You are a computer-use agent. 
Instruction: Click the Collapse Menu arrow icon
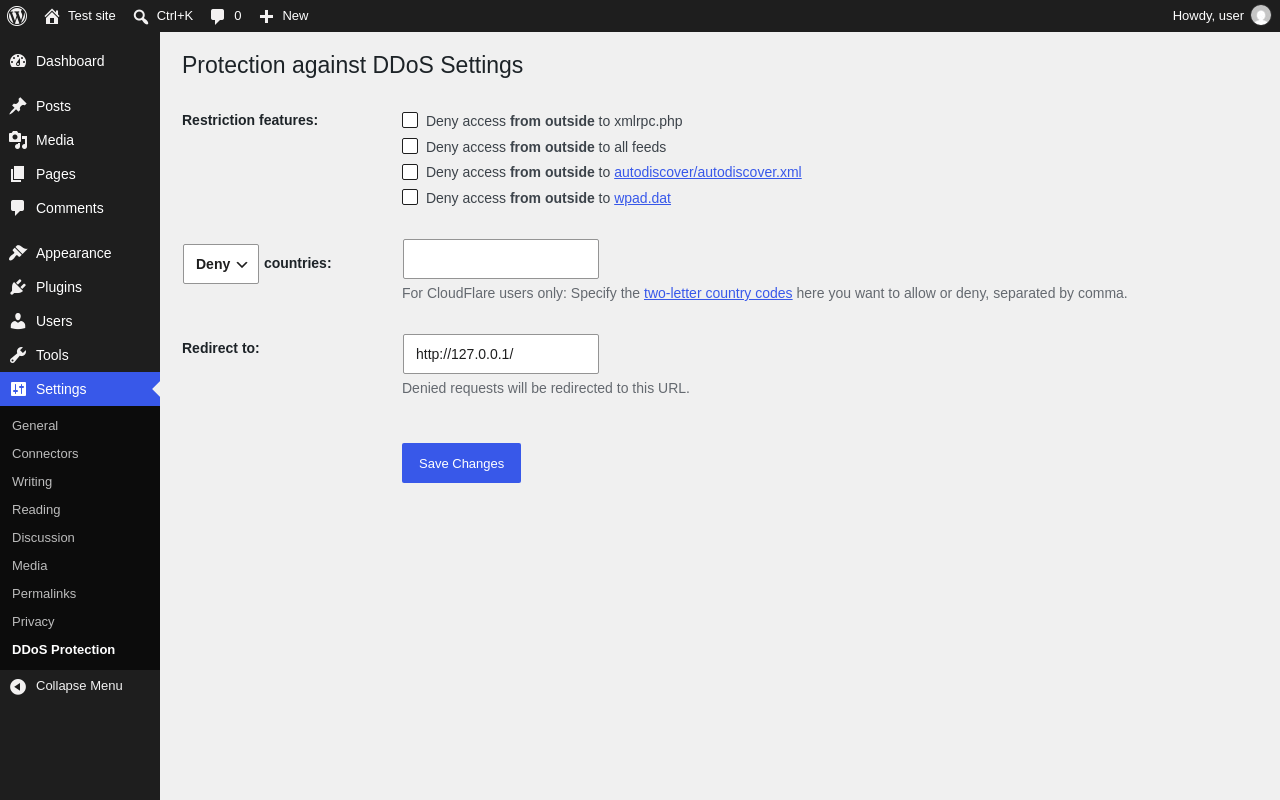click(18, 686)
